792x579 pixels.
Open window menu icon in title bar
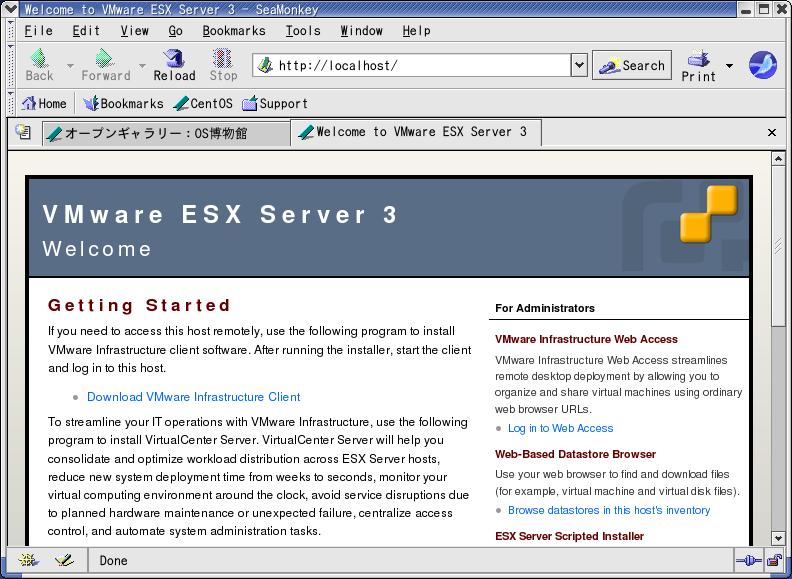coord(10,9)
